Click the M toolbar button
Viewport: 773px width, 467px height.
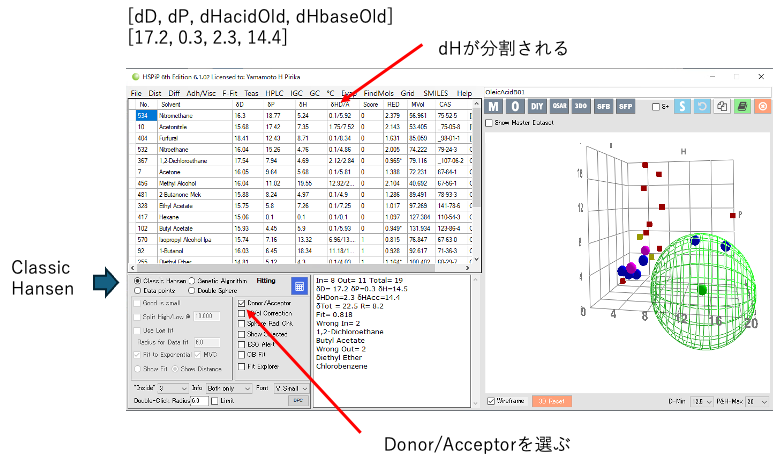tap(493, 106)
